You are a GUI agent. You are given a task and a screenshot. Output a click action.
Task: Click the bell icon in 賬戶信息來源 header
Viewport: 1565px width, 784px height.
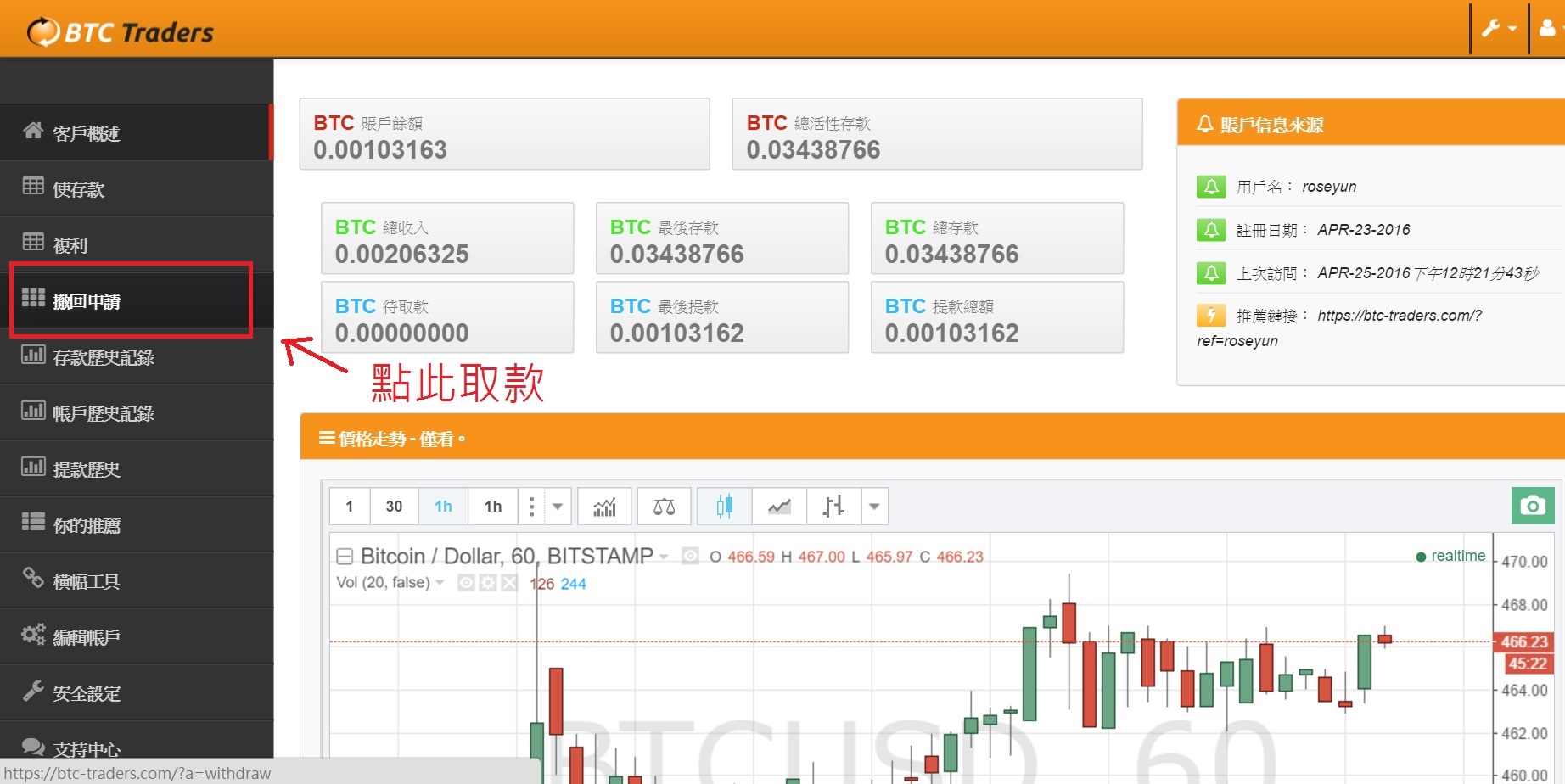click(x=1204, y=125)
